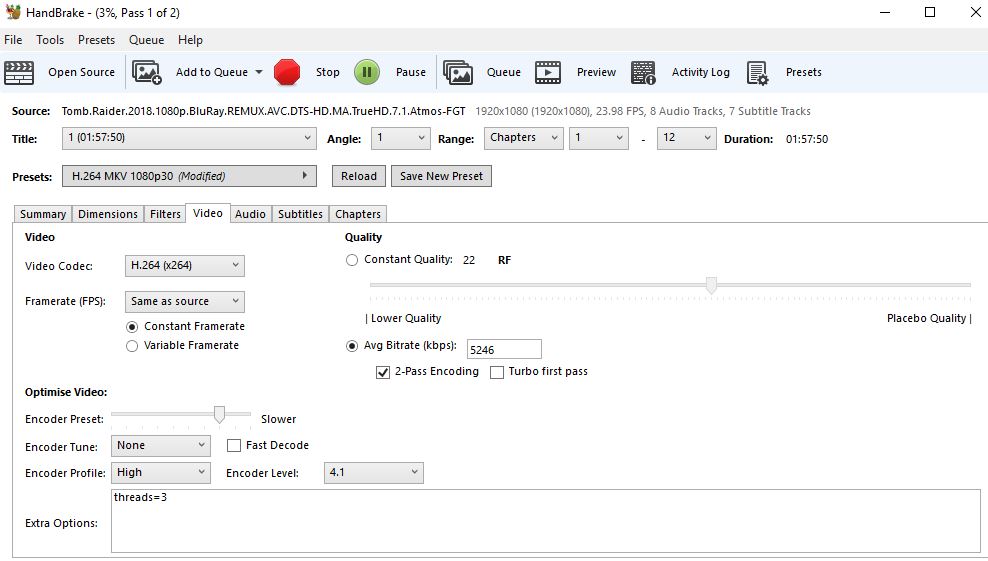Toggle the 2-Pass Encoding checkbox
The height and width of the screenshot is (561, 988).
(382, 373)
